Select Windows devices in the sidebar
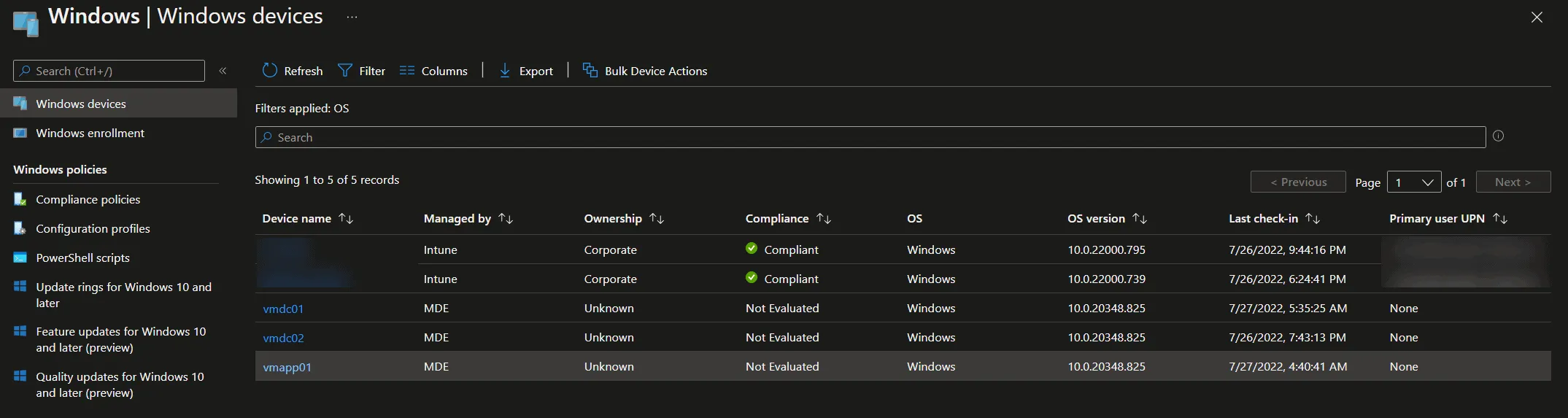This screenshot has height=418, width=1568. (118, 104)
